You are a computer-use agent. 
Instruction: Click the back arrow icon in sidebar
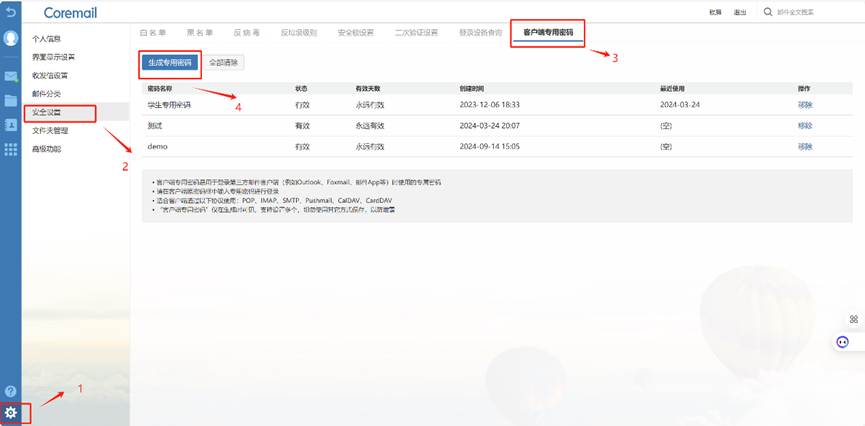pyautogui.click(x=11, y=12)
